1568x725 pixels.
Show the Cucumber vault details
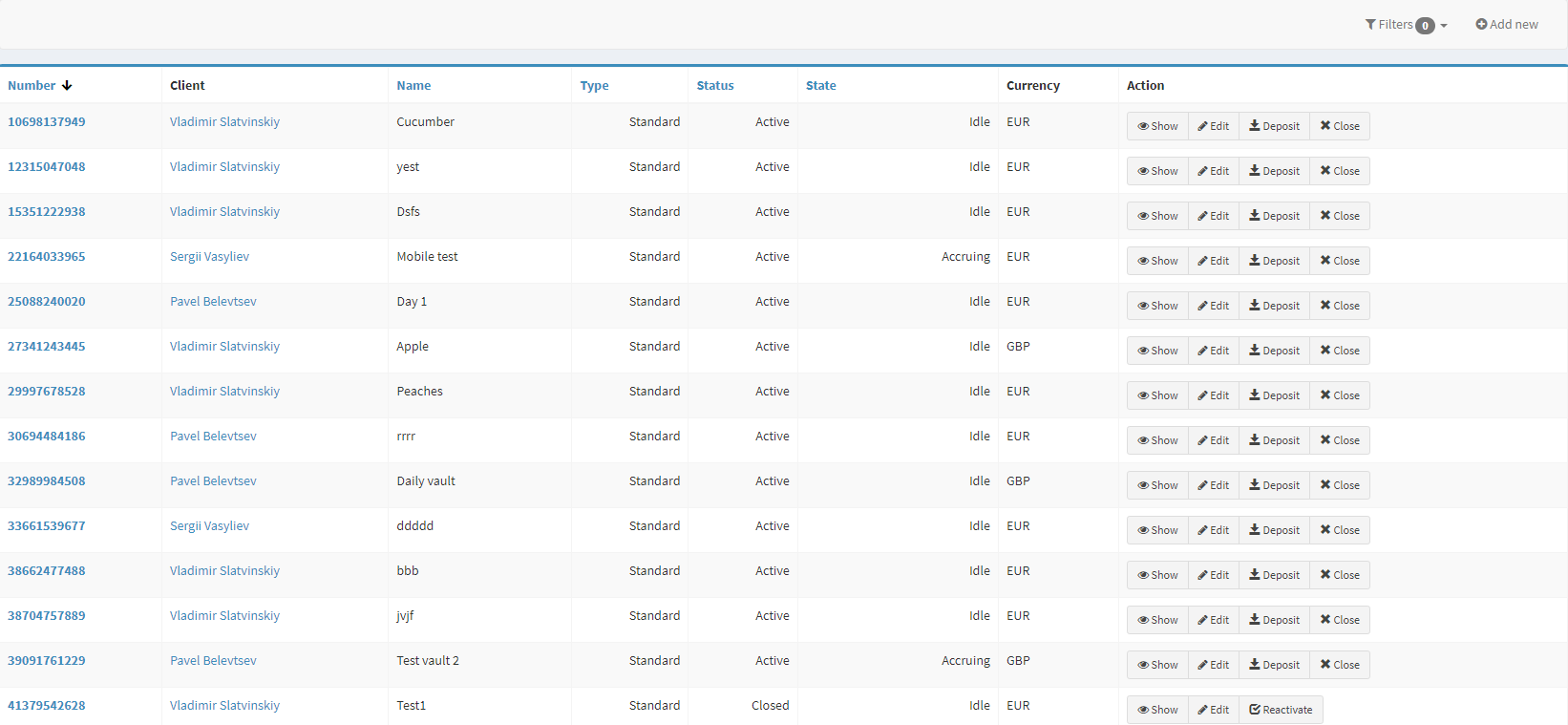tap(1157, 126)
